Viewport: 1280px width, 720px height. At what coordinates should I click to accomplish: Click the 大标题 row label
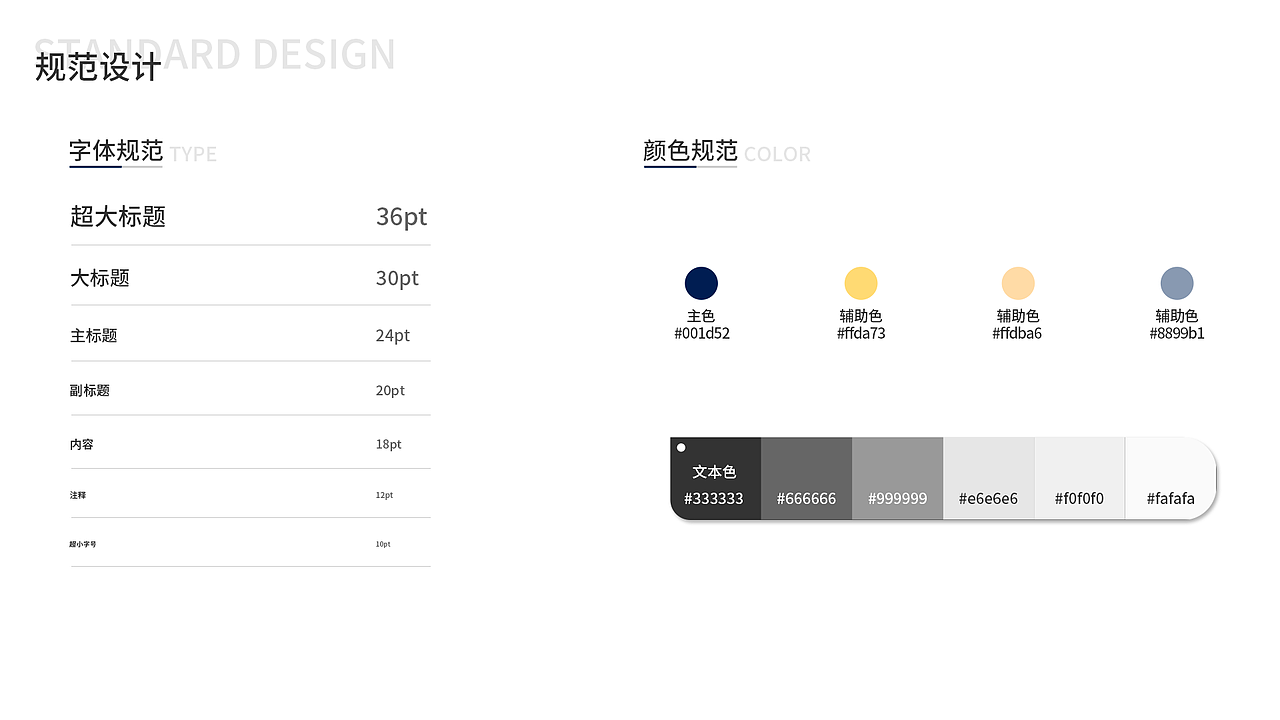(x=100, y=278)
